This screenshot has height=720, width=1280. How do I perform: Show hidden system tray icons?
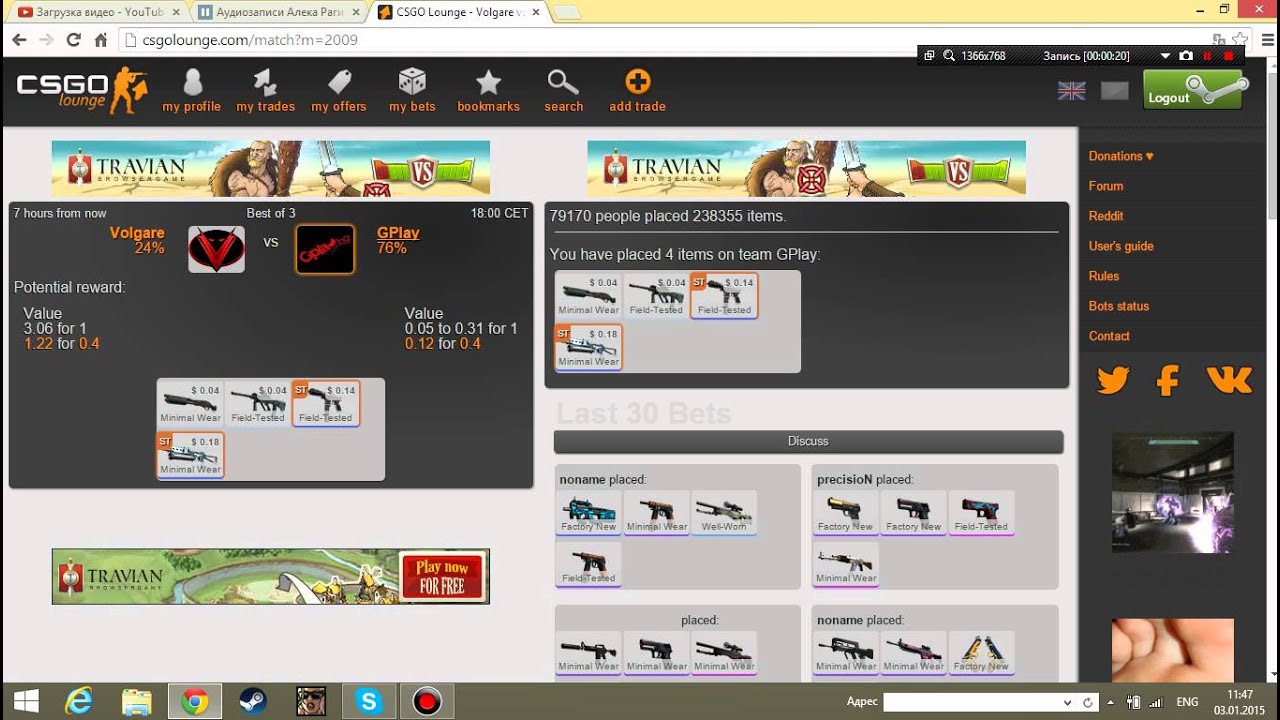(1110, 702)
